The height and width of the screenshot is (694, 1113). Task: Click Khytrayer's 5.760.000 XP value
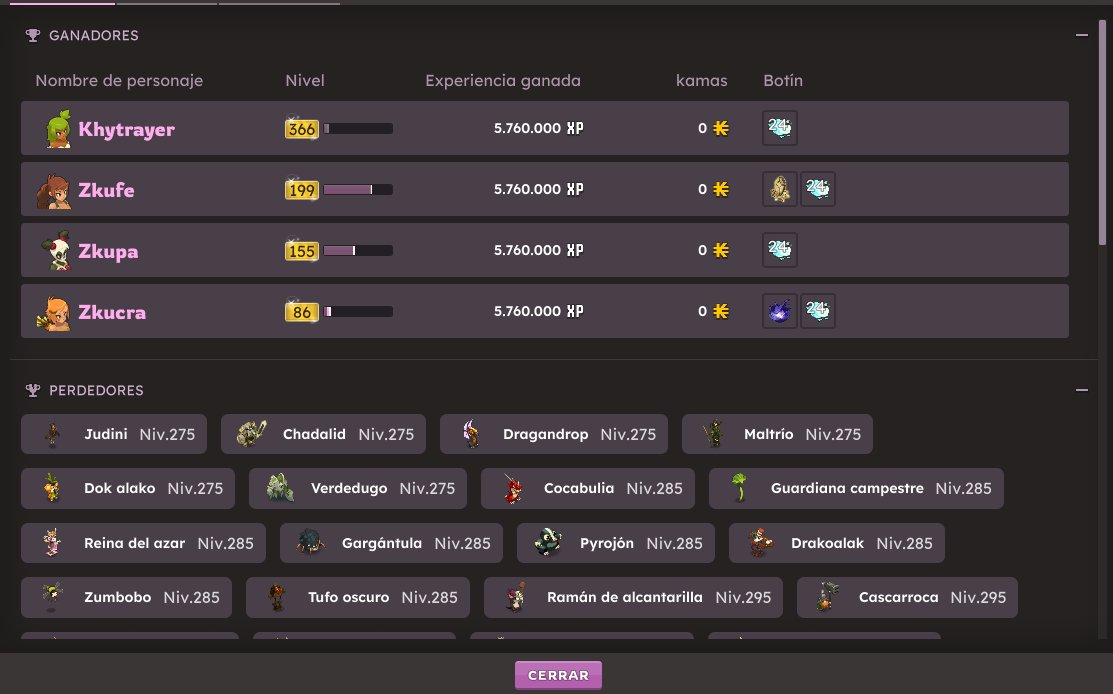tap(539, 128)
